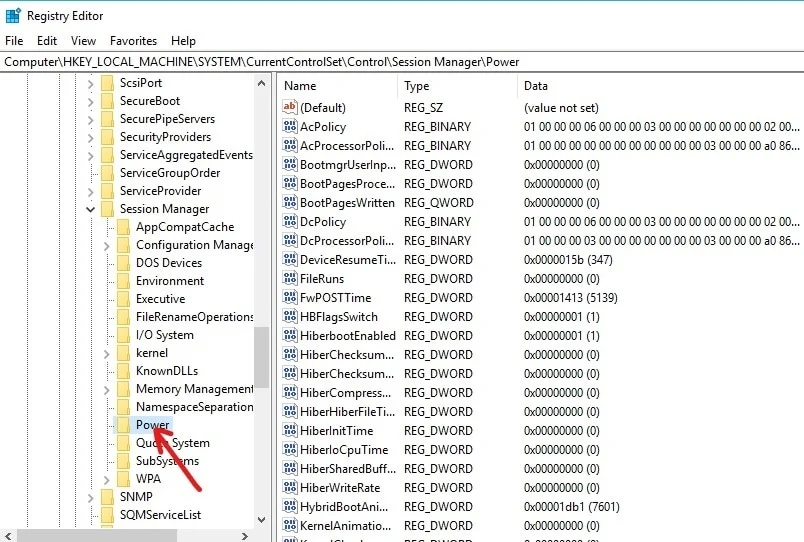The height and width of the screenshot is (542, 804).
Task: Click the Power key folder icon
Action: point(123,425)
